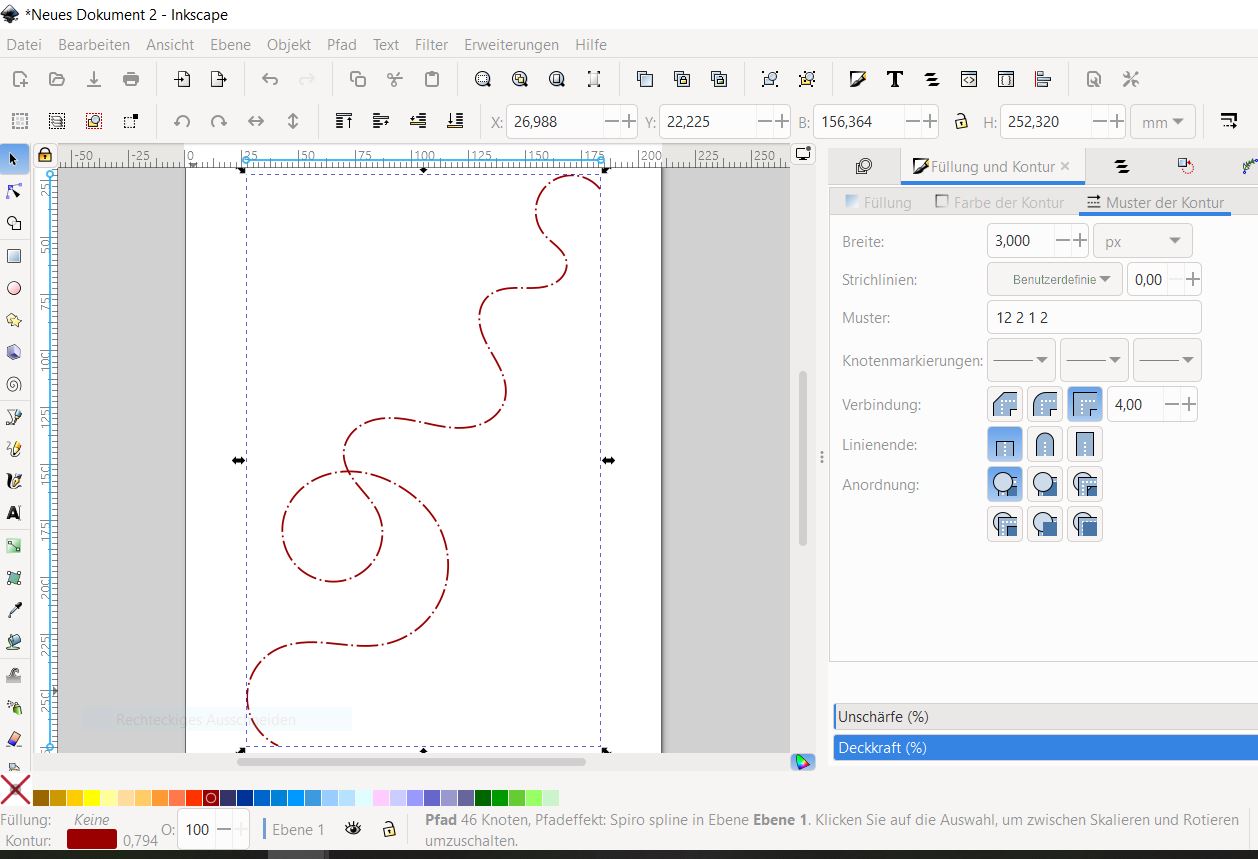Click the Muster pattern input field
The height and width of the screenshot is (859, 1258).
[1093, 318]
